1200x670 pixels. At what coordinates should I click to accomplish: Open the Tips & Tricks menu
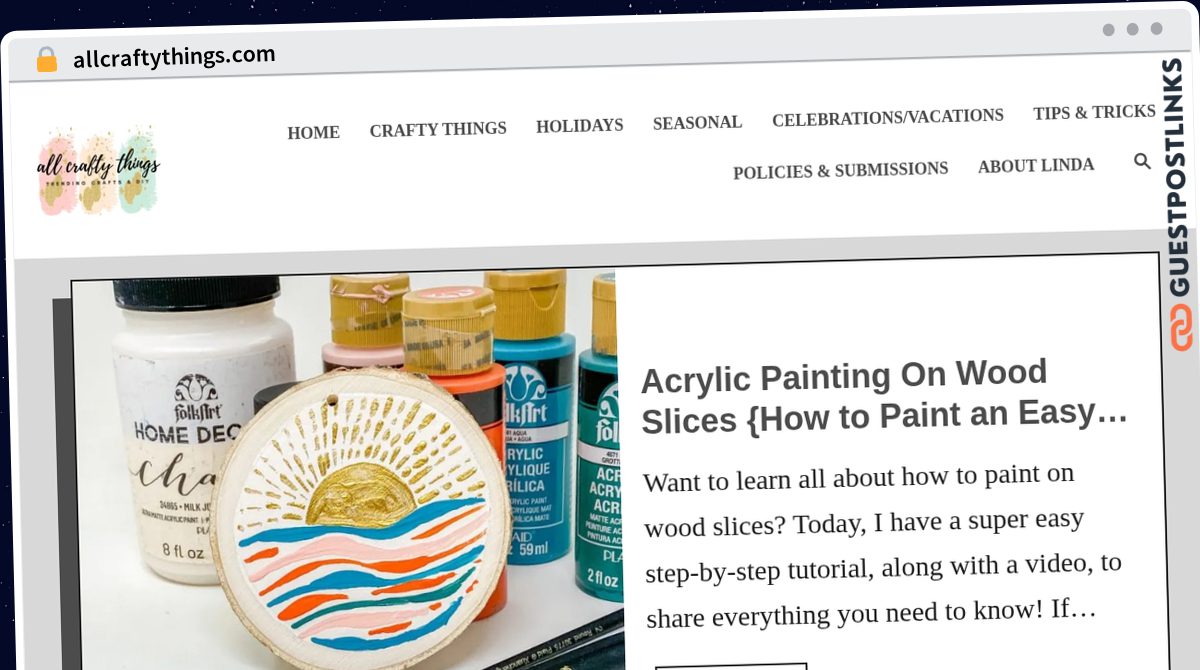click(x=1094, y=112)
